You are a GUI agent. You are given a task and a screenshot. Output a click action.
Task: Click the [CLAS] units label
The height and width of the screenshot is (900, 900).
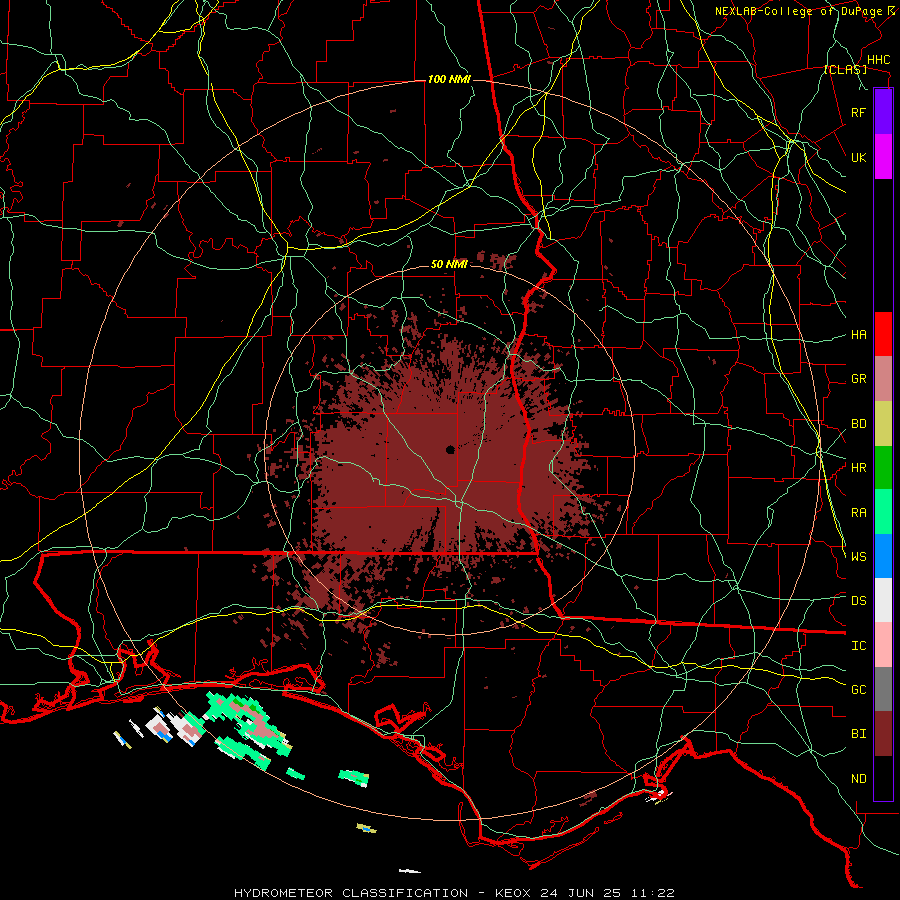coord(845,69)
